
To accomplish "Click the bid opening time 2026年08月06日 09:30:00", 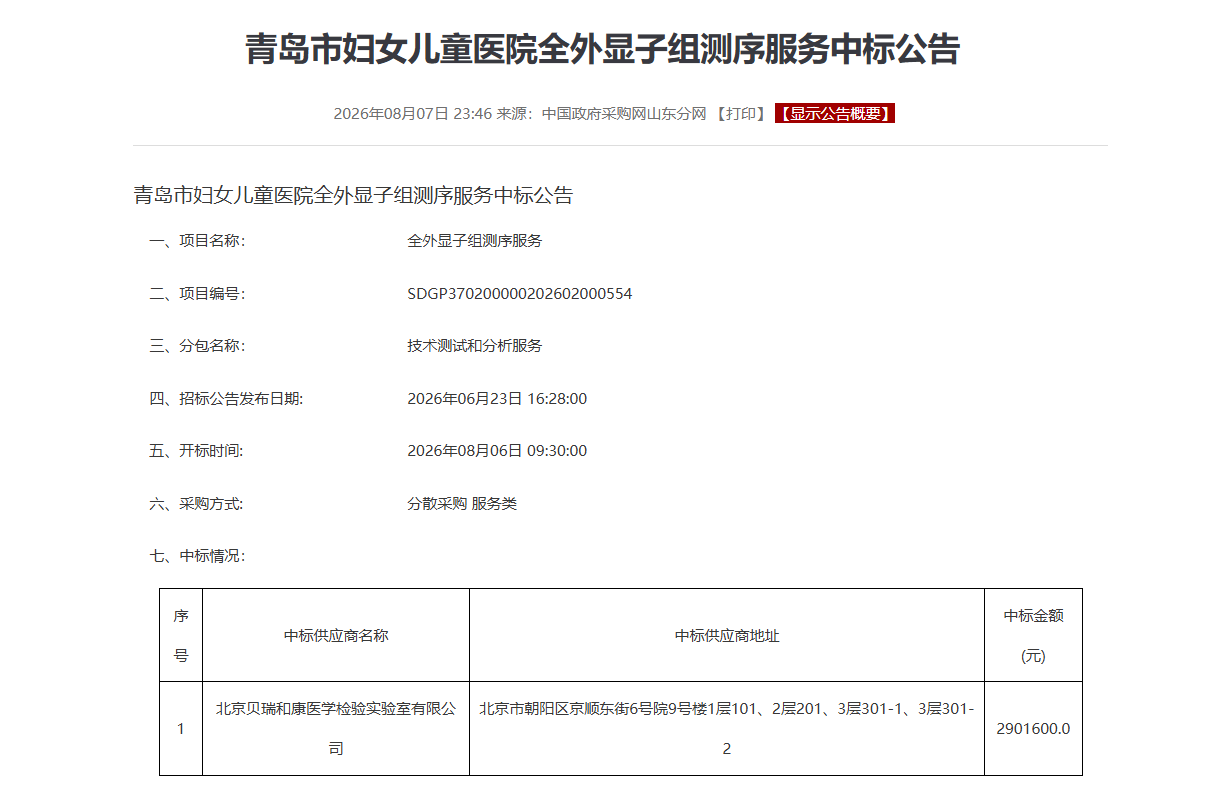I will coord(497,451).
